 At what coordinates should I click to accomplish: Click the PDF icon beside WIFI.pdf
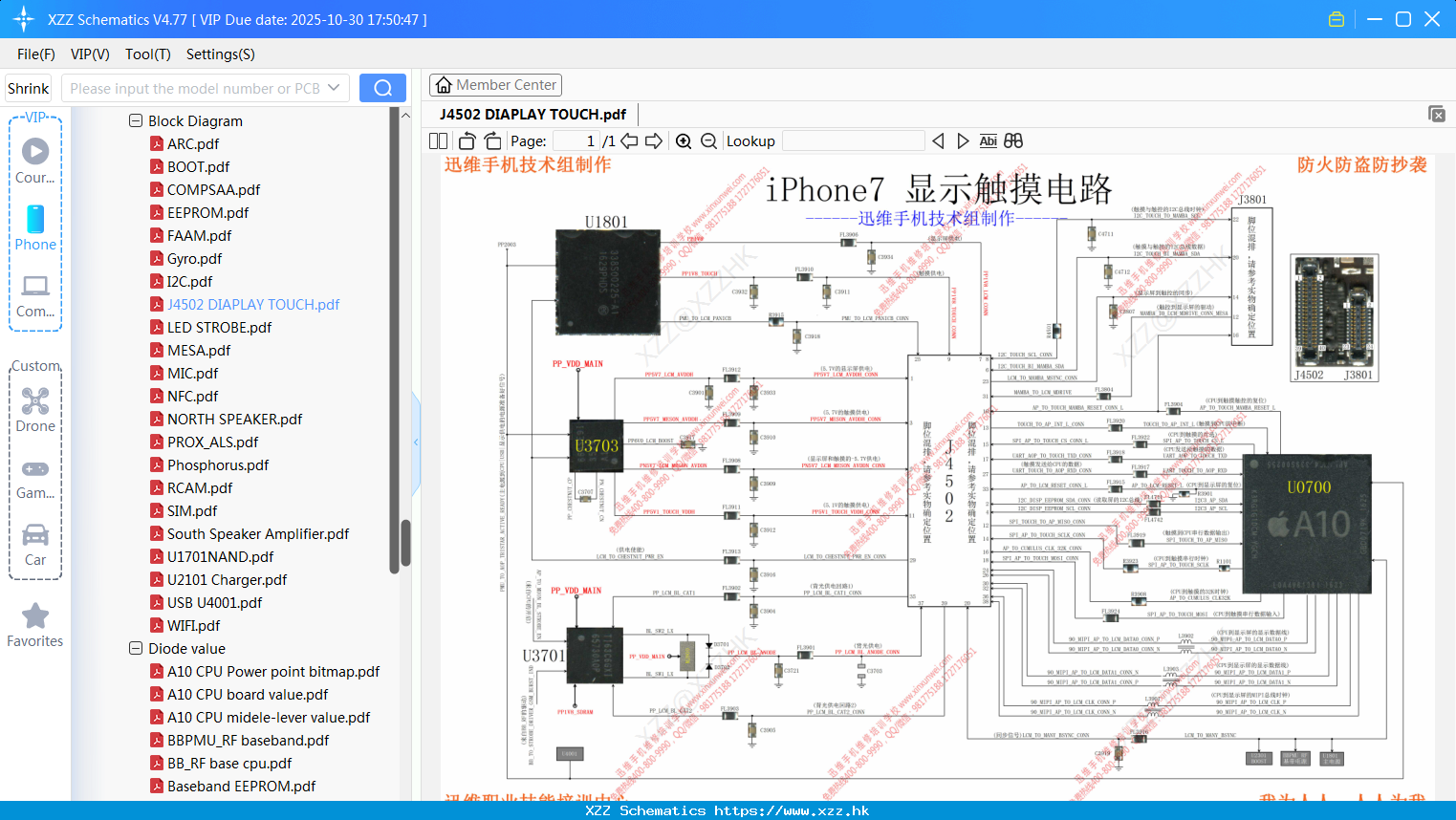156,625
